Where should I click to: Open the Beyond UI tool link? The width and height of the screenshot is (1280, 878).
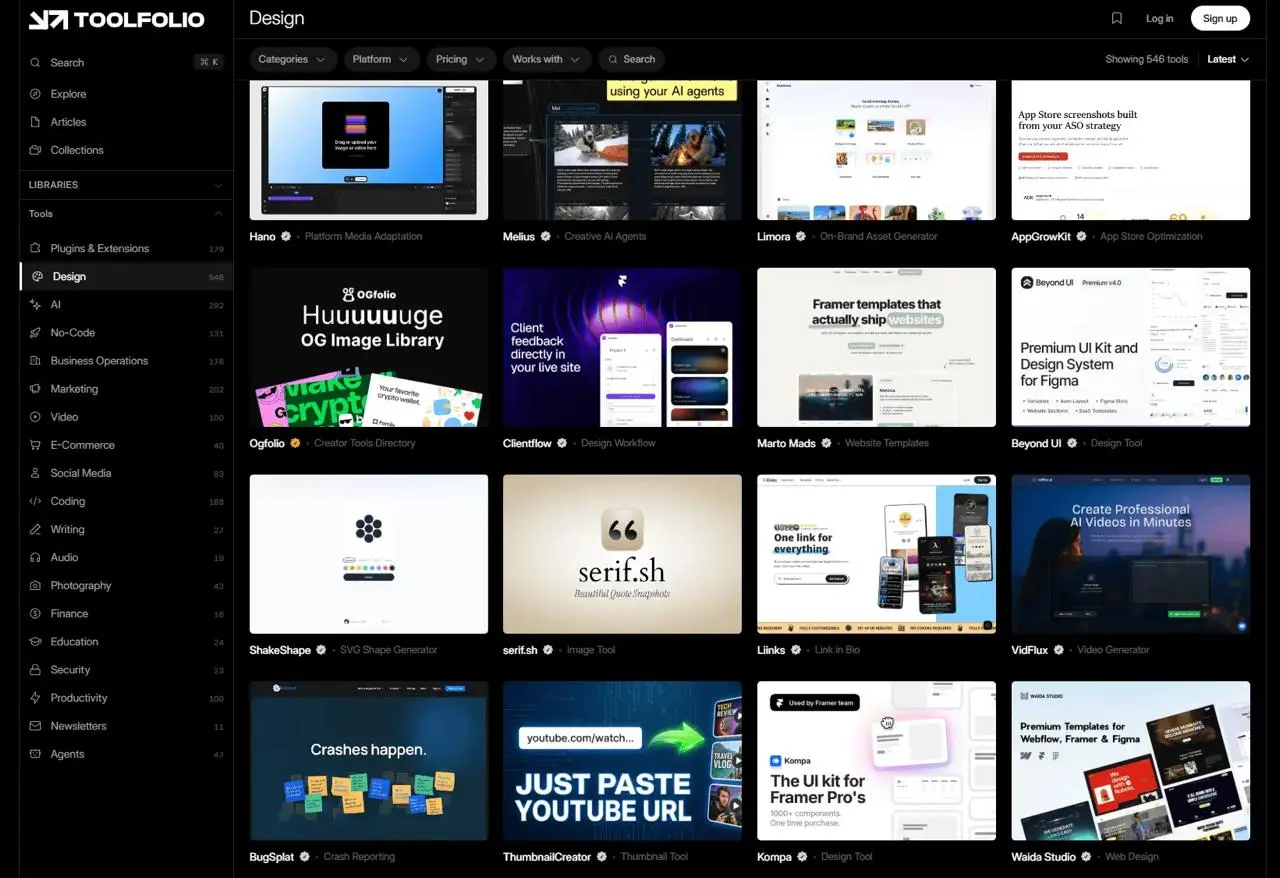1036,443
